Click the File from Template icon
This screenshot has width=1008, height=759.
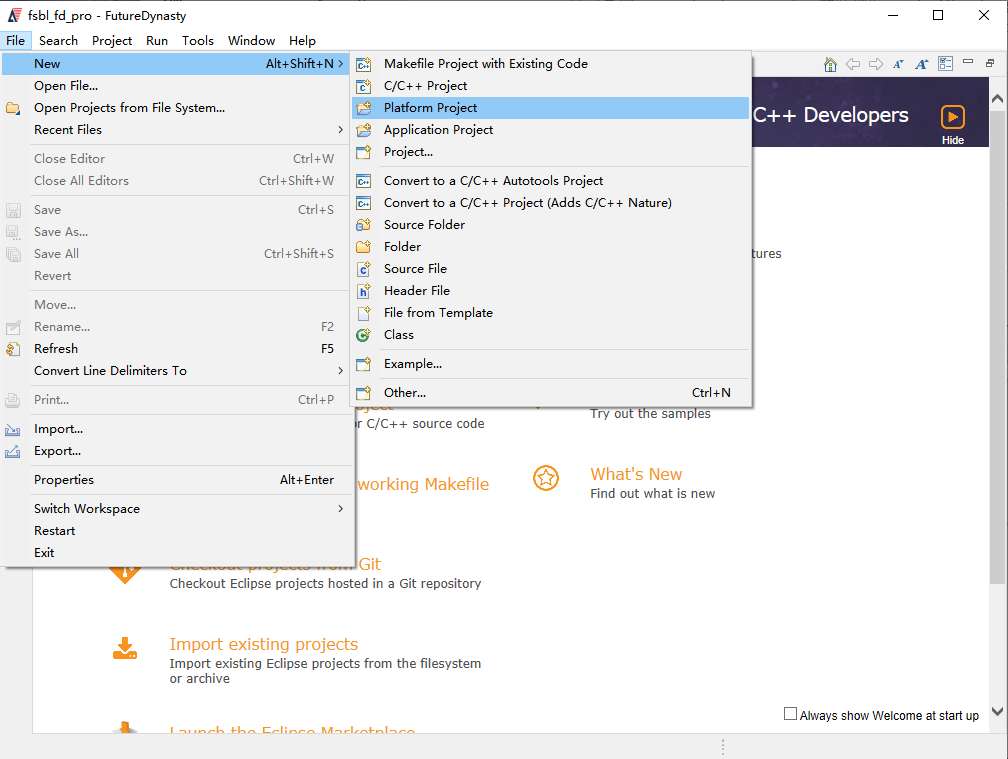click(364, 313)
